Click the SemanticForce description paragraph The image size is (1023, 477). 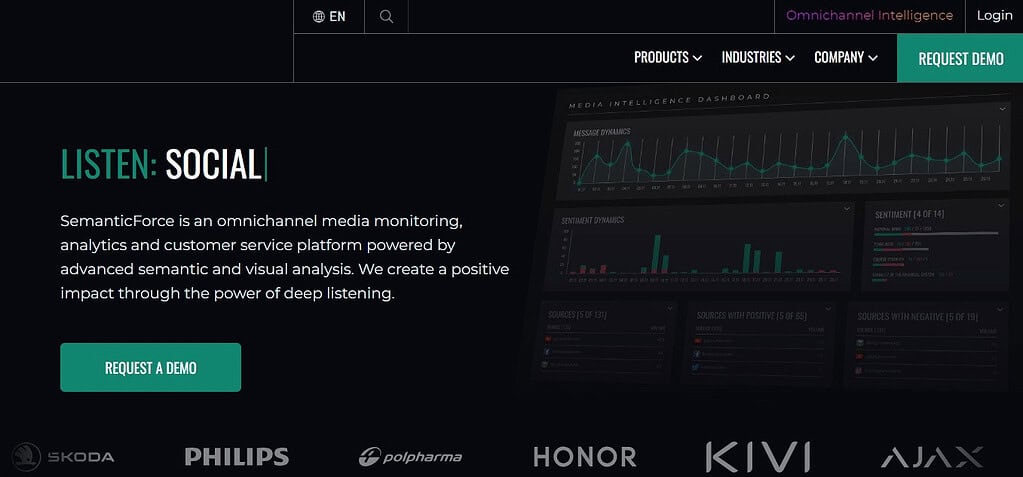(284, 257)
